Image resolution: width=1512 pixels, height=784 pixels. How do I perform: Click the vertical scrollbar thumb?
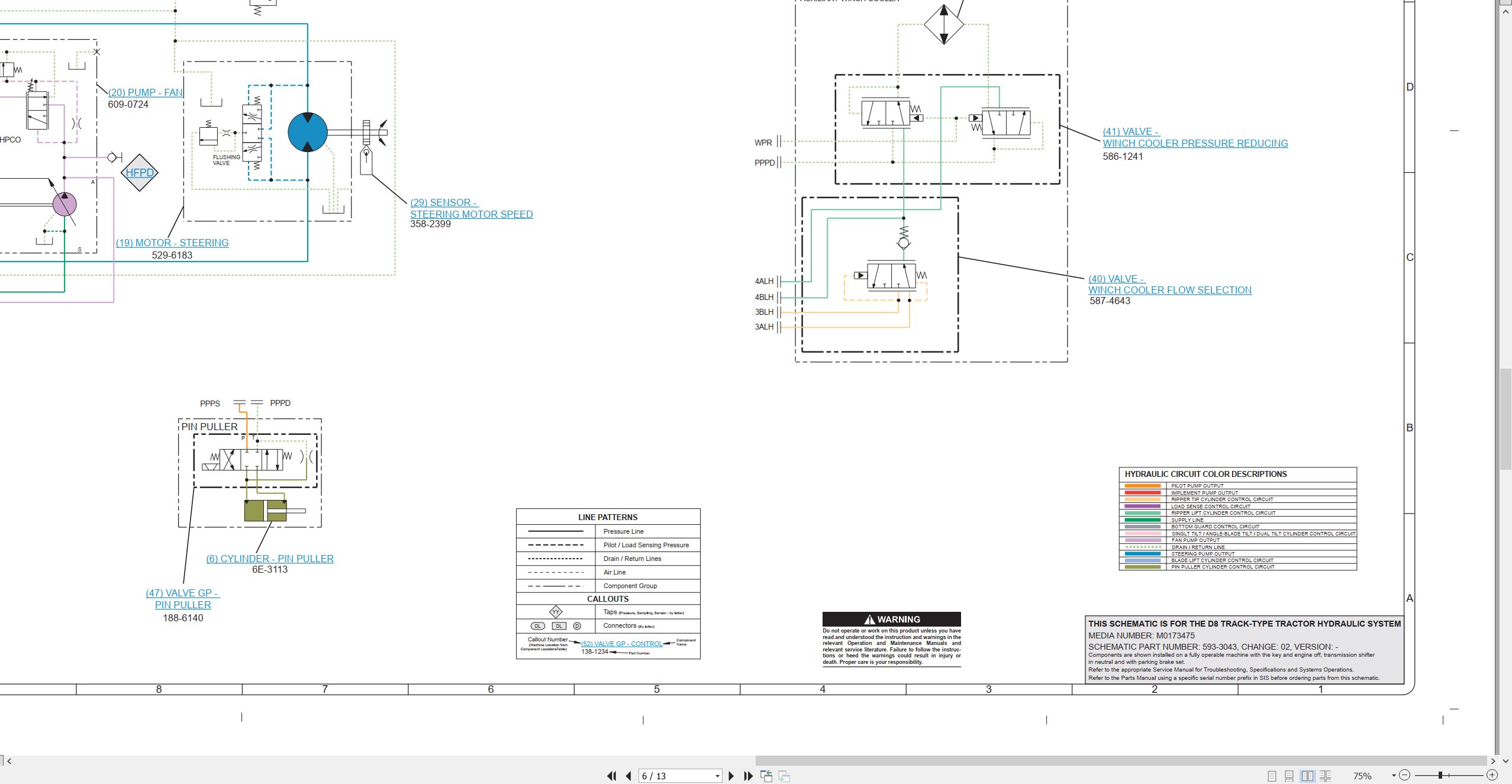(1505, 419)
